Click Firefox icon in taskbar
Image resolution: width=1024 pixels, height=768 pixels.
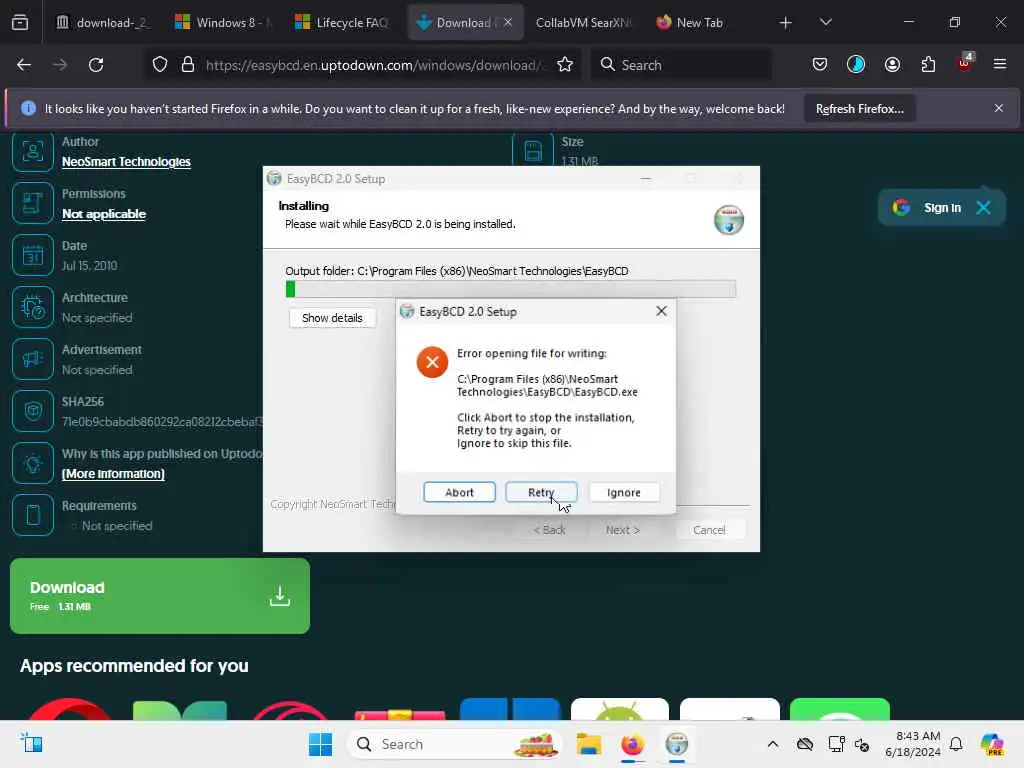(x=632, y=744)
